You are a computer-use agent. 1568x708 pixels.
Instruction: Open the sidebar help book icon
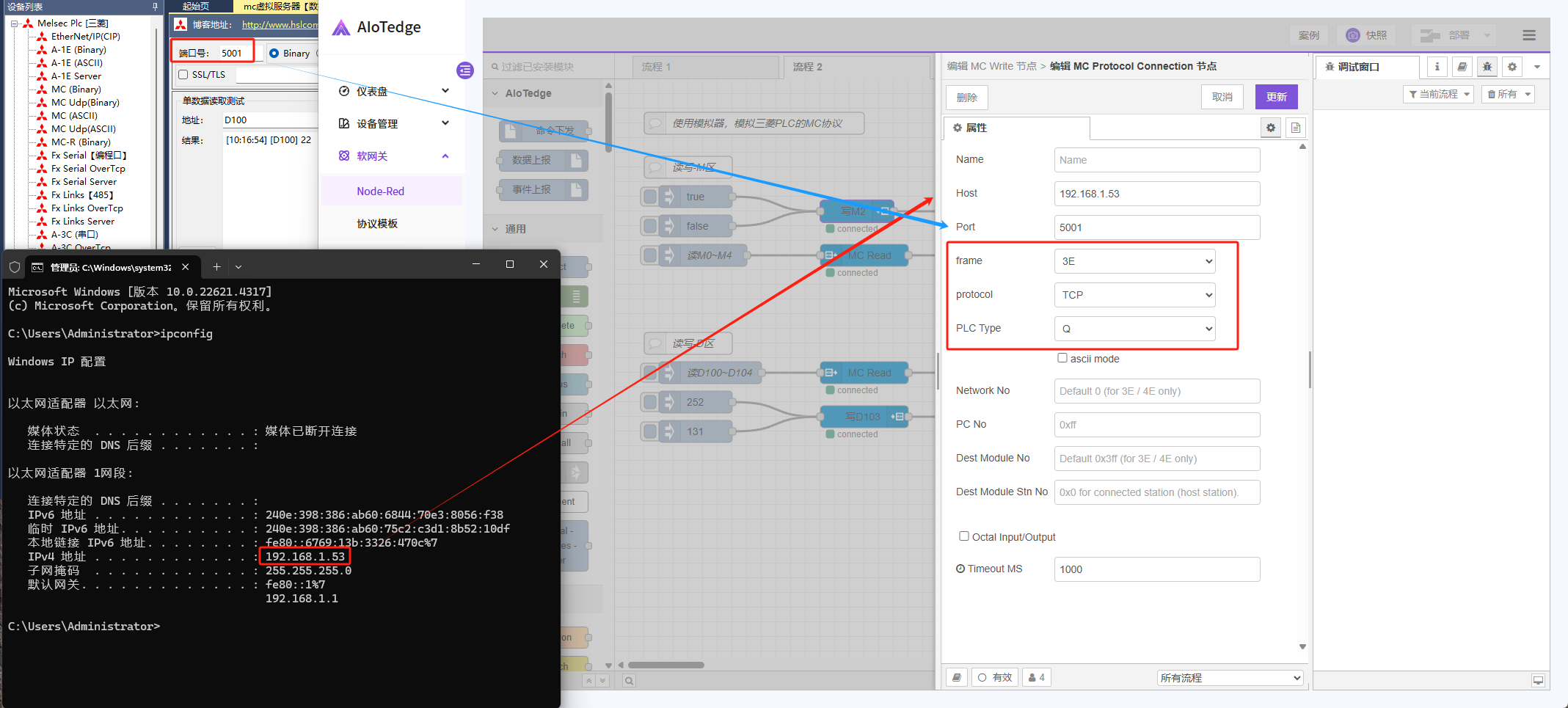(x=1462, y=67)
